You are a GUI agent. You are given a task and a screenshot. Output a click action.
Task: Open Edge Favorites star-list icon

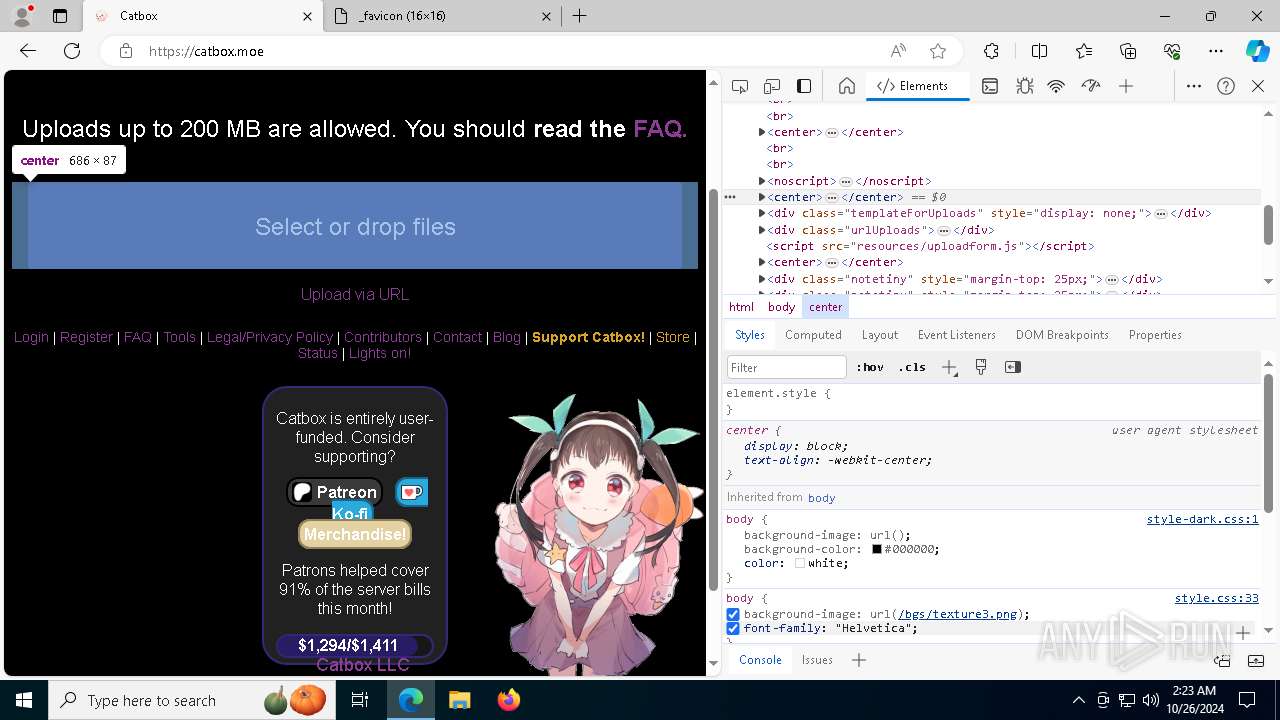click(x=1084, y=51)
